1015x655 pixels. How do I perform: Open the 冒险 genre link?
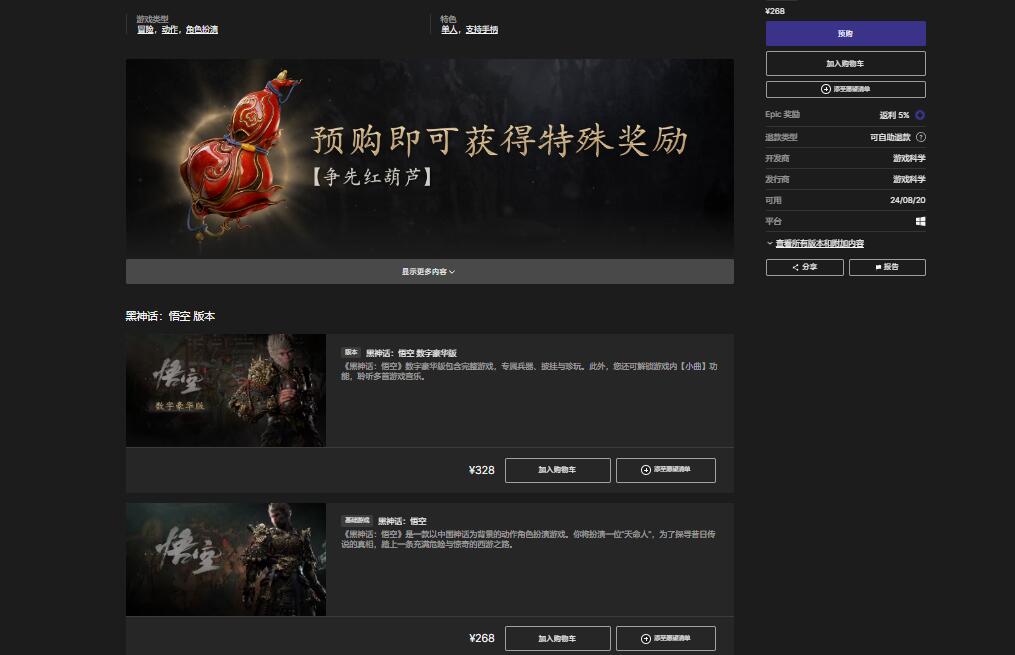(145, 30)
